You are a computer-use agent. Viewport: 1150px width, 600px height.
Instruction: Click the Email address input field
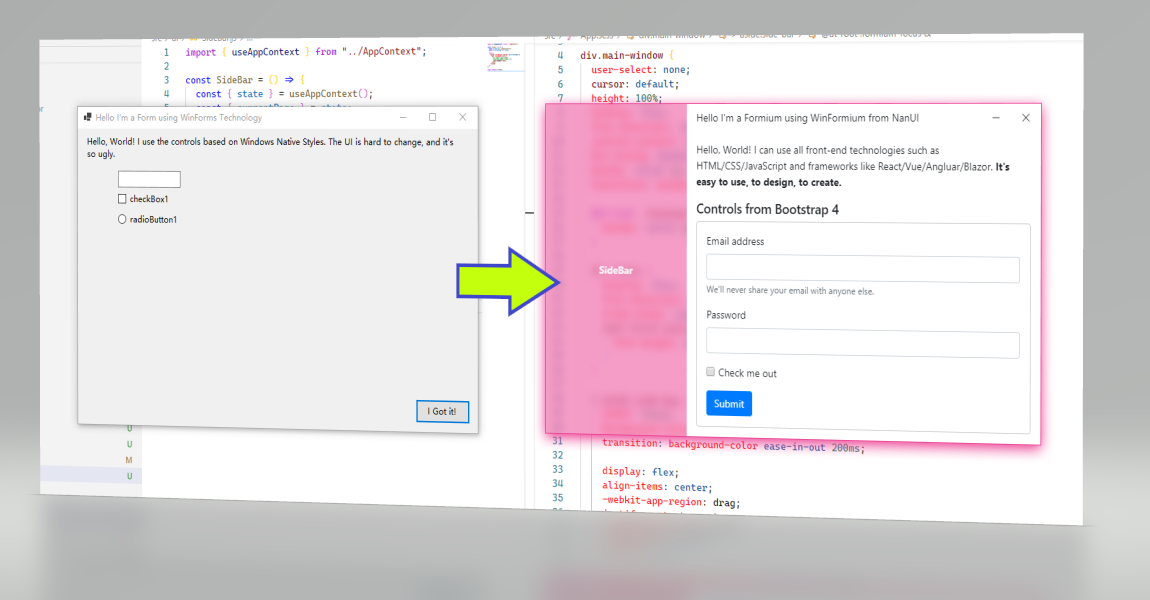(862, 269)
